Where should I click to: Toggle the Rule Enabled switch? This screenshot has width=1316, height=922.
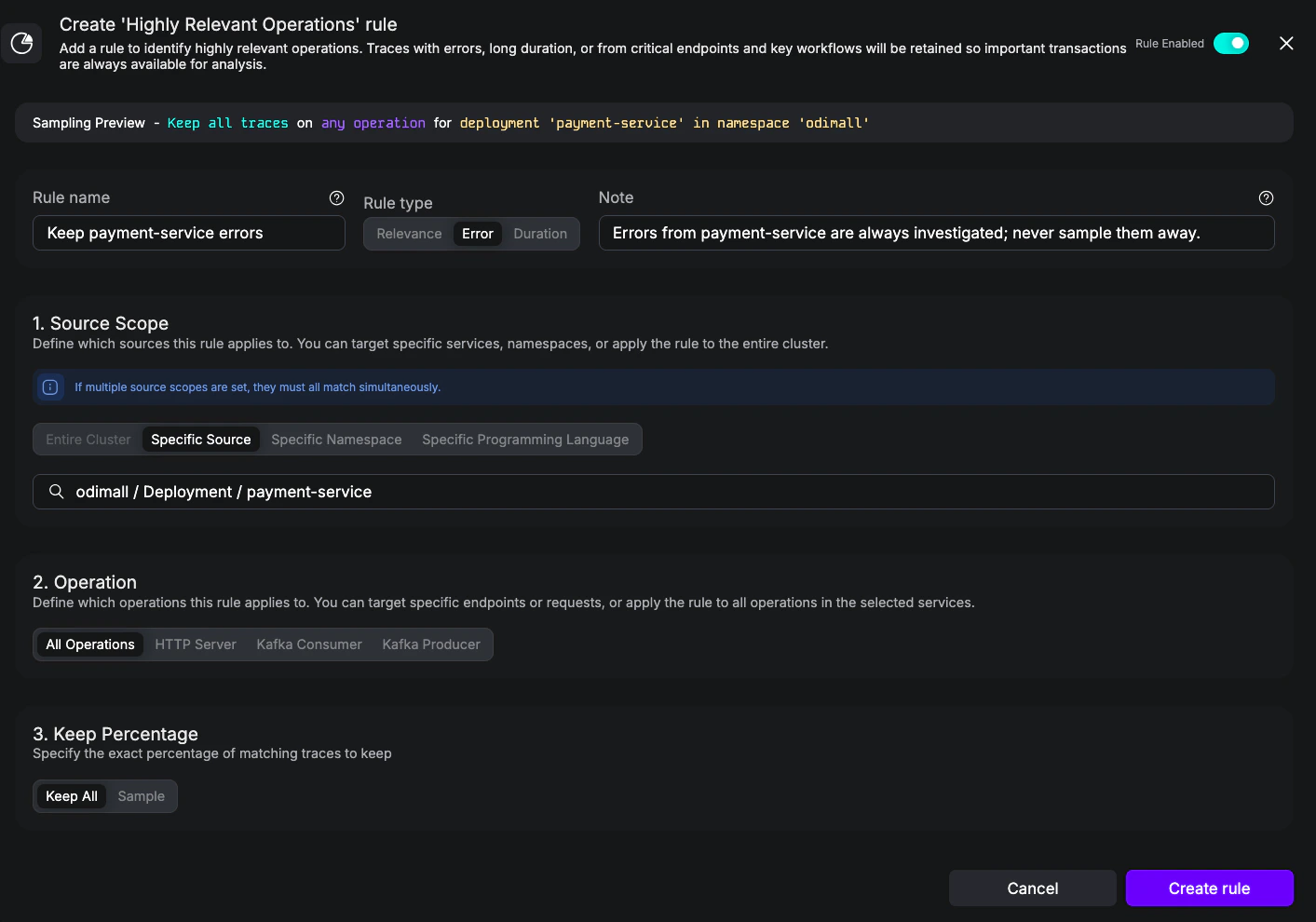point(1231,44)
